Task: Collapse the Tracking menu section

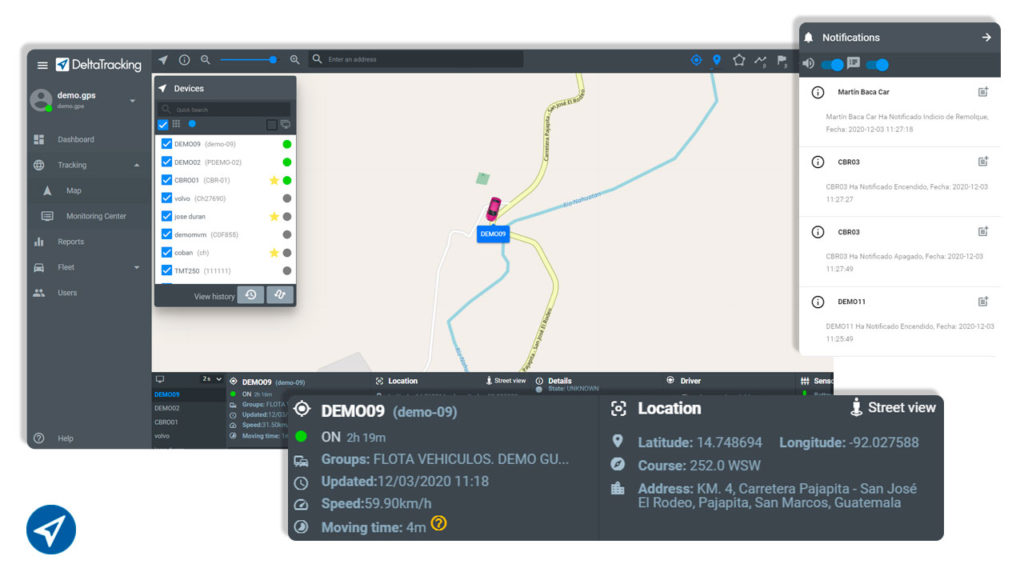Action: pyautogui.click(x=136, y=165)
